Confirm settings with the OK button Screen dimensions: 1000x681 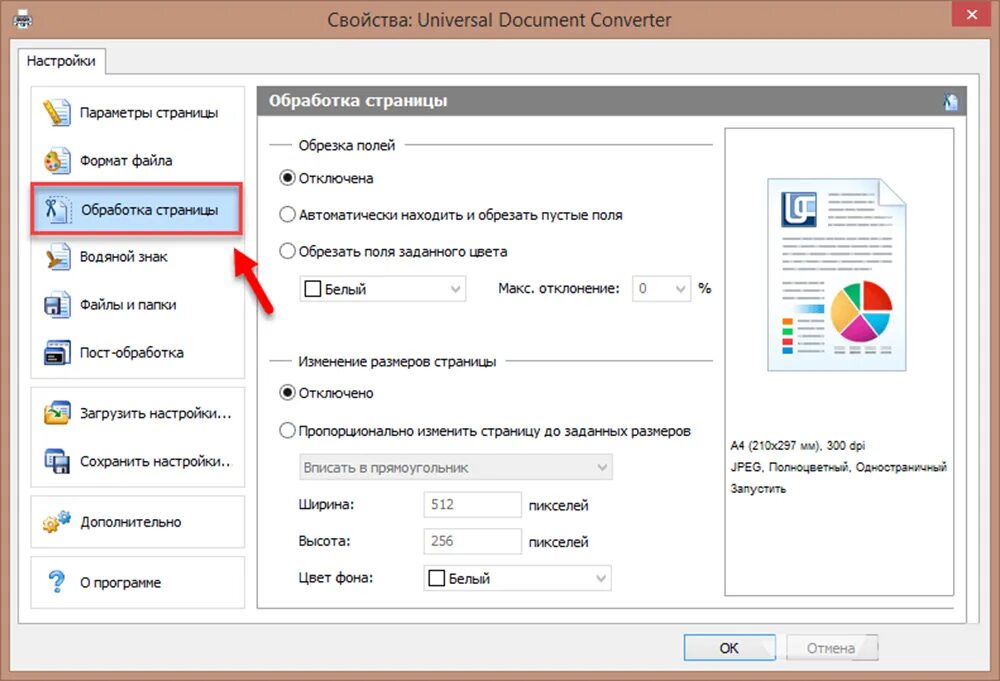tap(730, 648)
